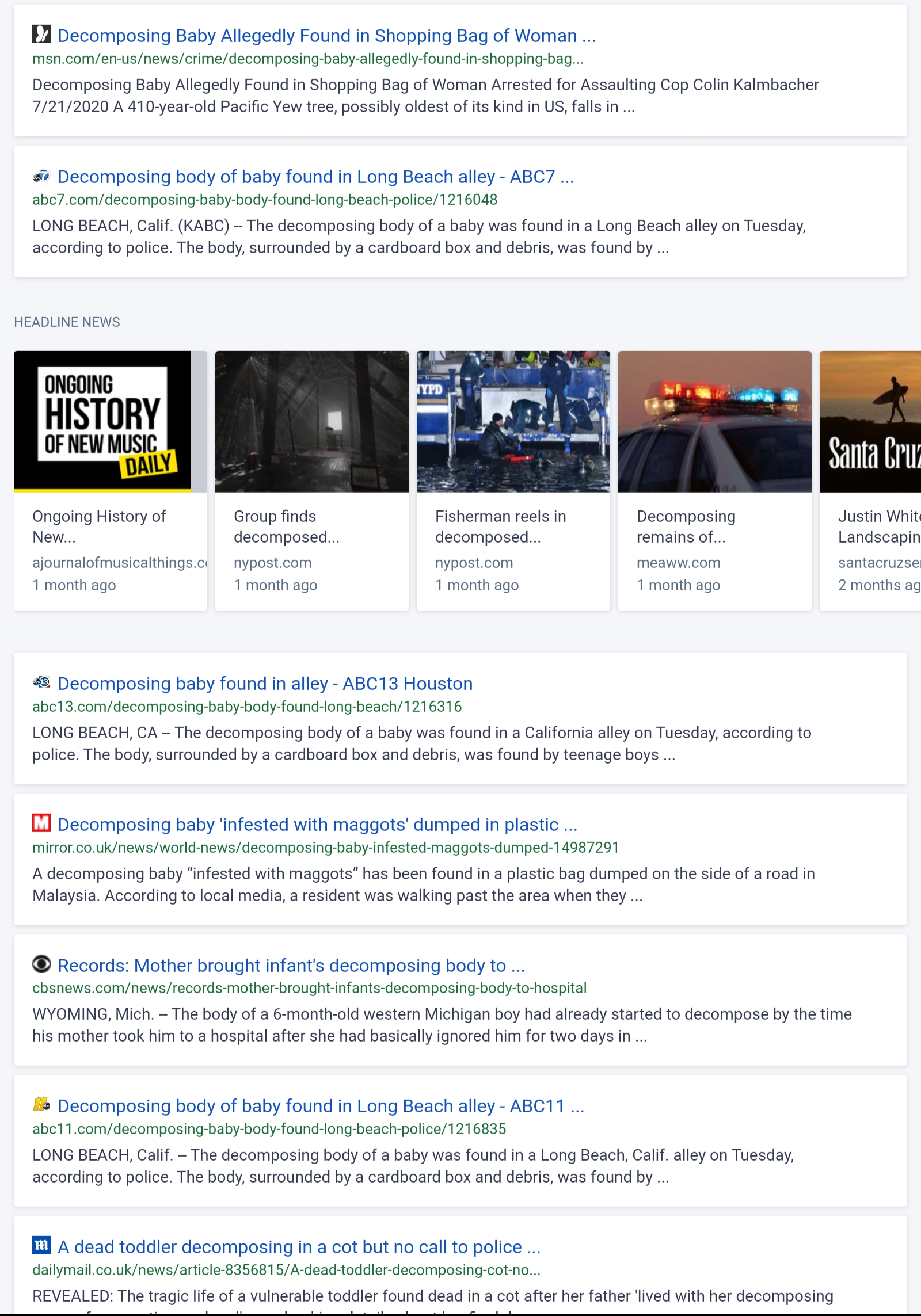
Task: Click the abc7.com green URL
Action: 265,200
